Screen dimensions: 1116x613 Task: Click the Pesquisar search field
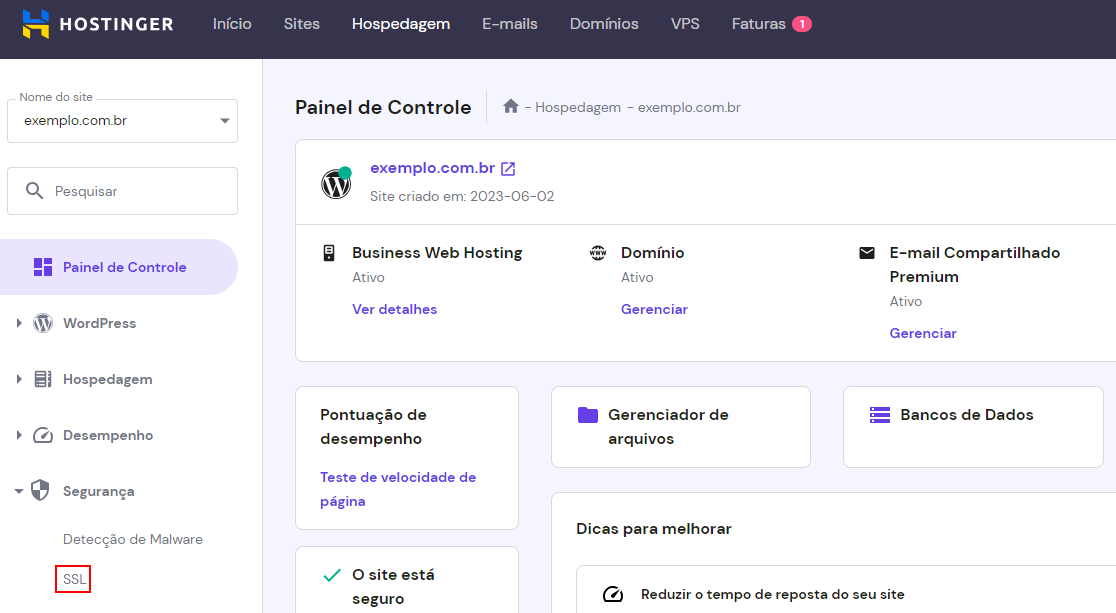[x=122, y=190]
